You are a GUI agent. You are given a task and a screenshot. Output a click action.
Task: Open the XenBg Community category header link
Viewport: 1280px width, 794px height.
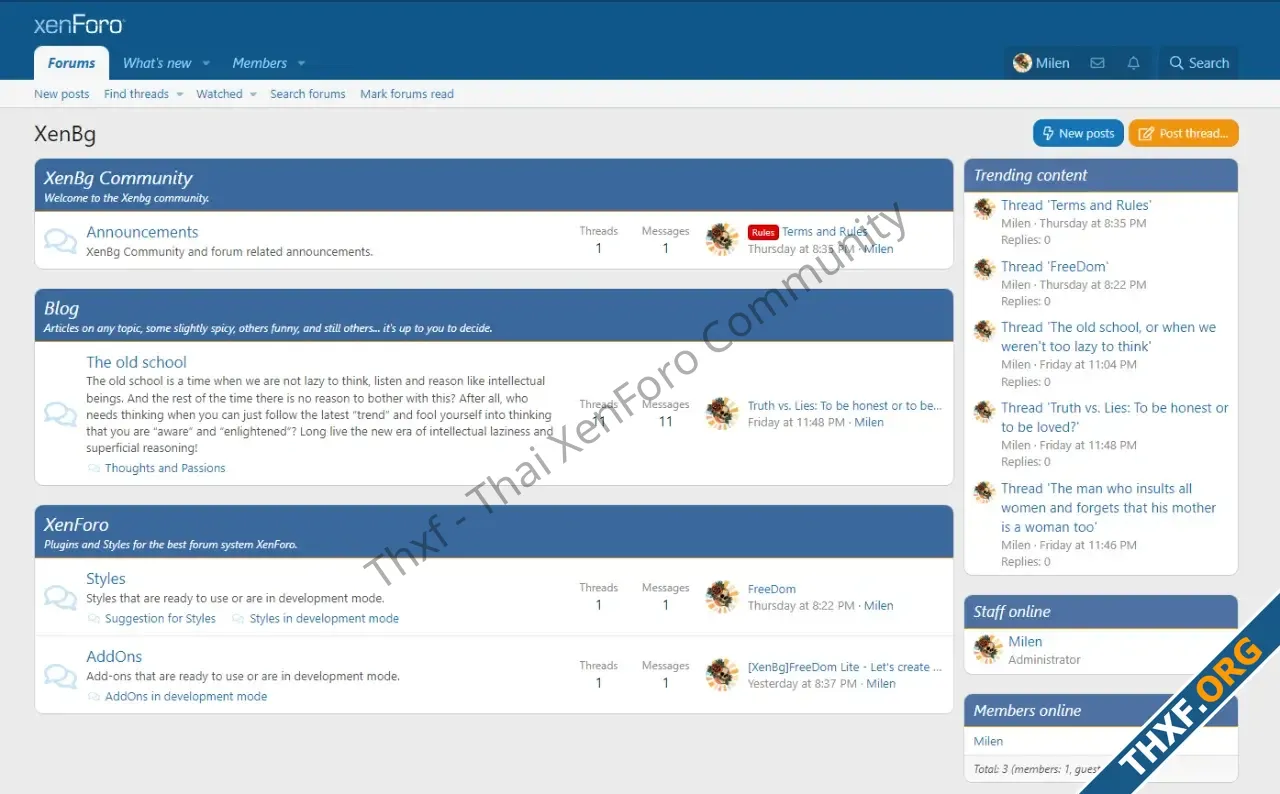[118, 178]
